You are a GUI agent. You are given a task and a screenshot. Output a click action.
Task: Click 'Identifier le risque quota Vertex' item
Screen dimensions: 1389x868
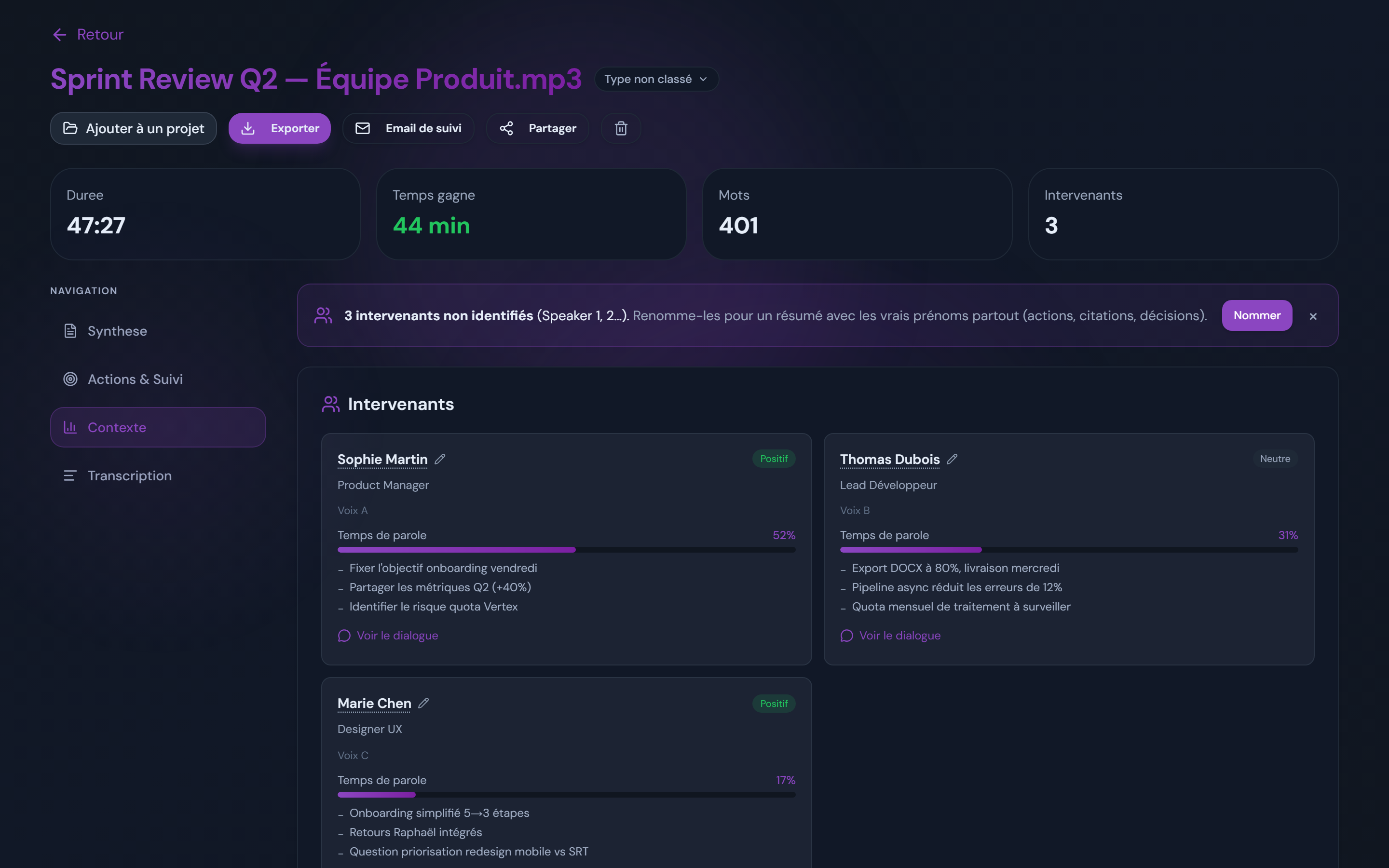[434, 607]
